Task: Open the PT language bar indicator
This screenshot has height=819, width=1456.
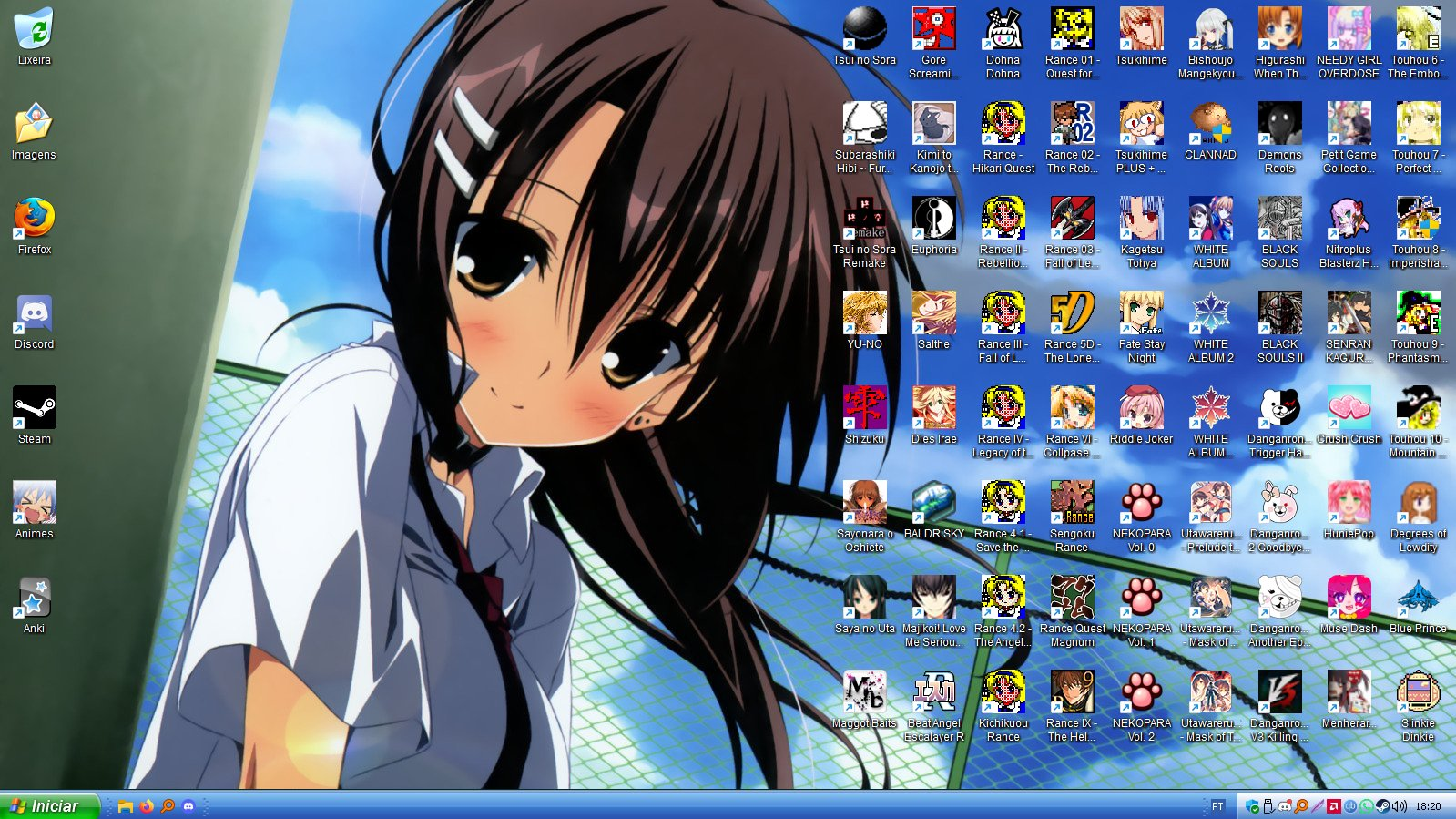Action: pos(1217,806)
